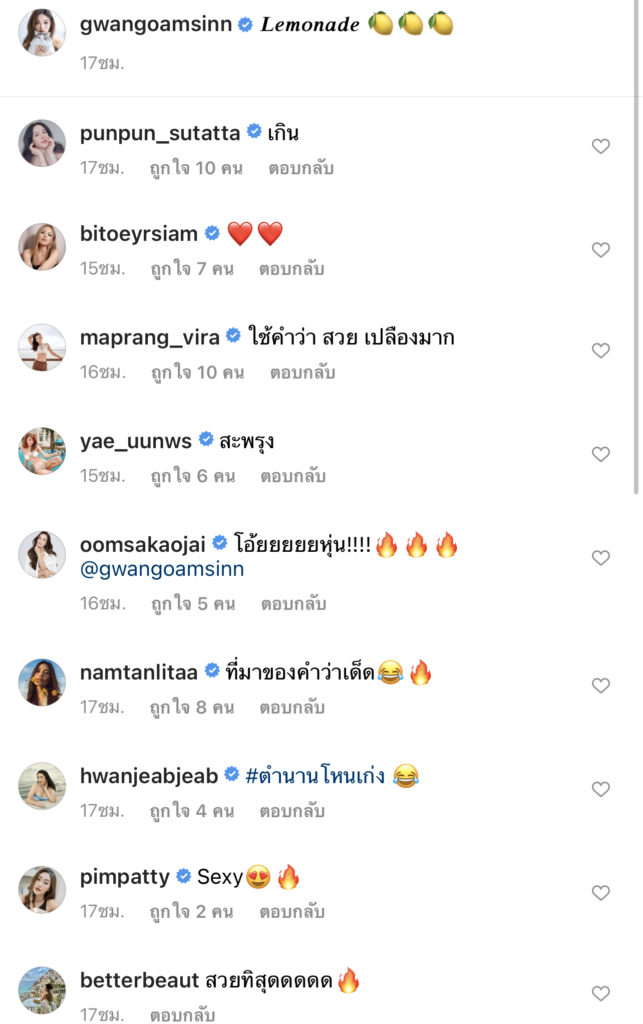Viewport: 643px width, 1024px height.
Task: Open gwangoamsinn's profile picture
Action: [42, 33]
